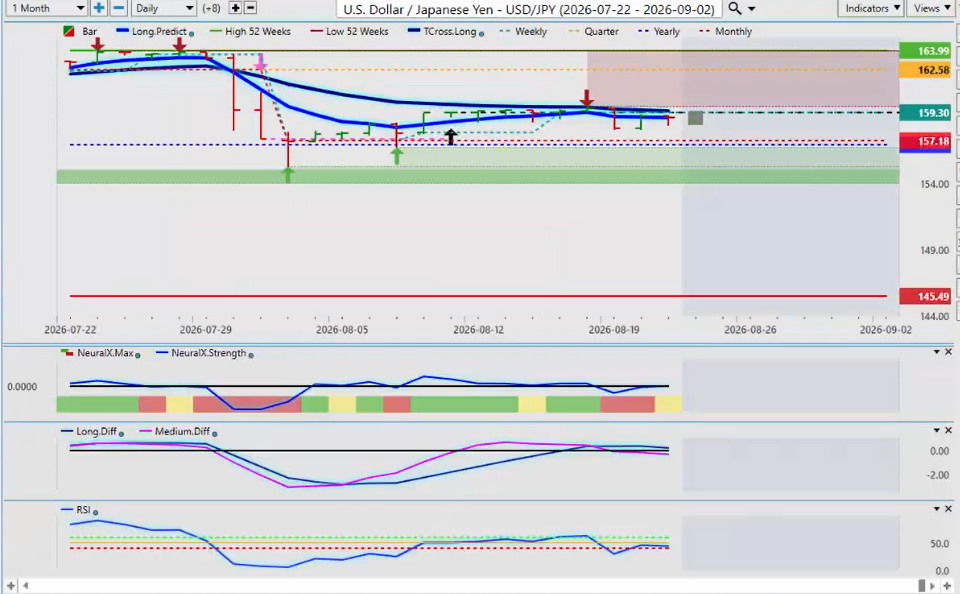Open the Indicators menu
This screenshot has width=960, height=594.
click(872, 8)
